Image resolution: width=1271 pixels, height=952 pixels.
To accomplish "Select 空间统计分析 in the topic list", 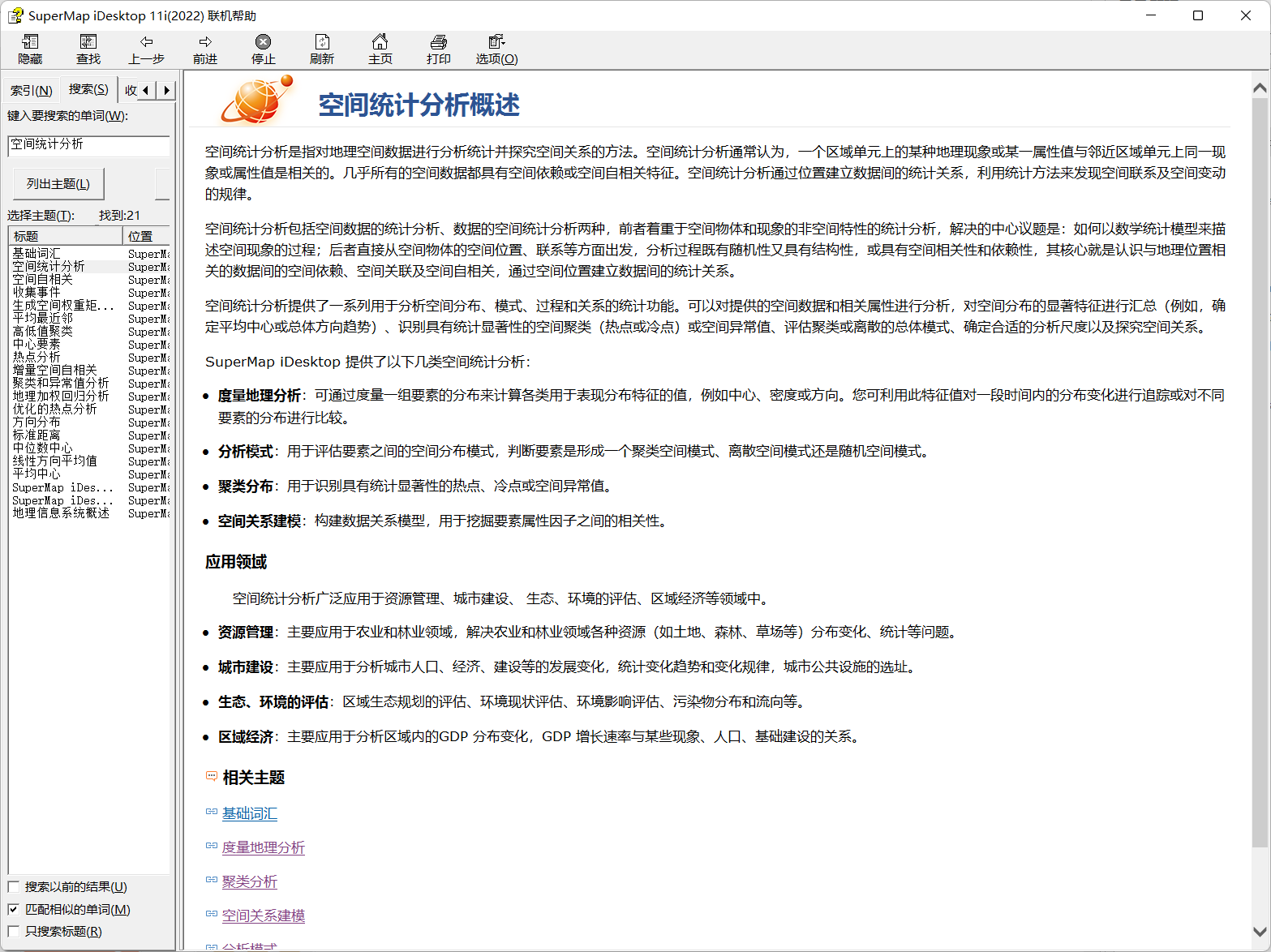I will click(x=48, y=267).
